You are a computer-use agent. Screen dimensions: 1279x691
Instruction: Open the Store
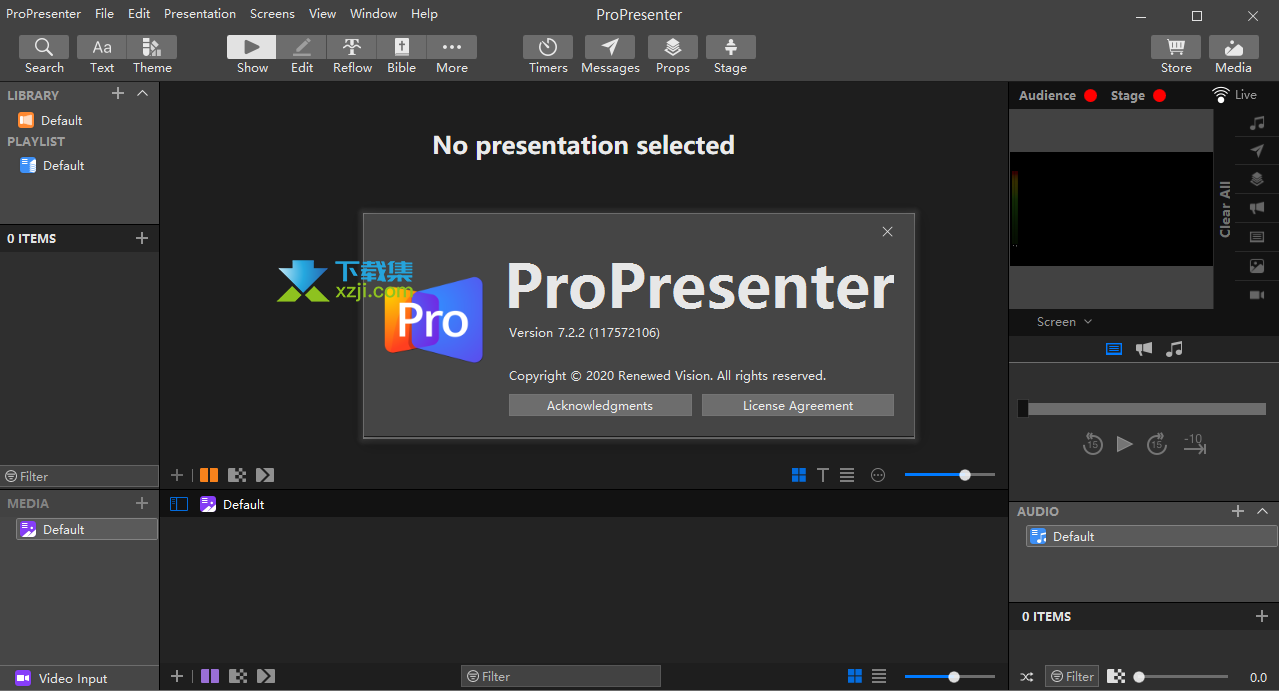(1176, 55)
